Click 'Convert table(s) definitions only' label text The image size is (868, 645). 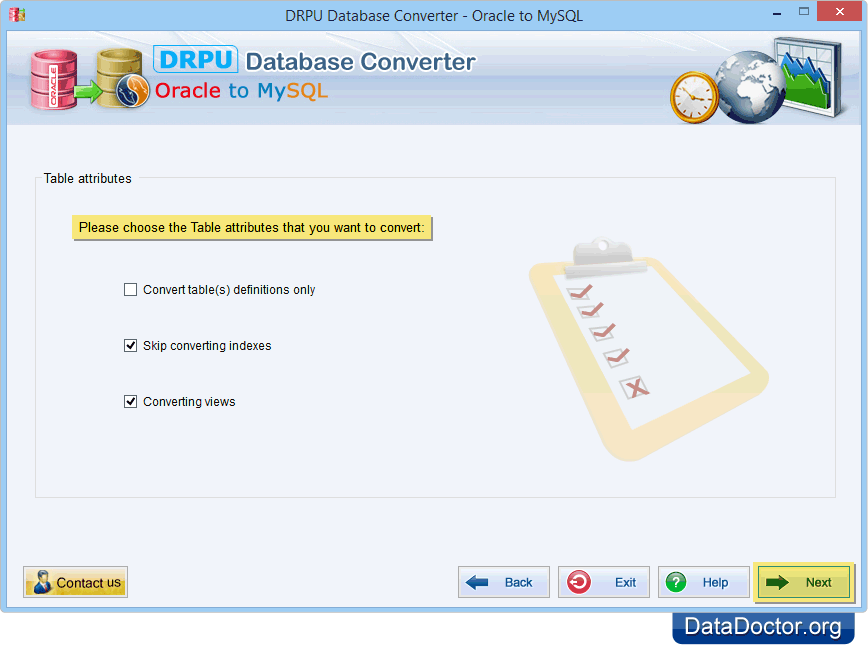229,290
